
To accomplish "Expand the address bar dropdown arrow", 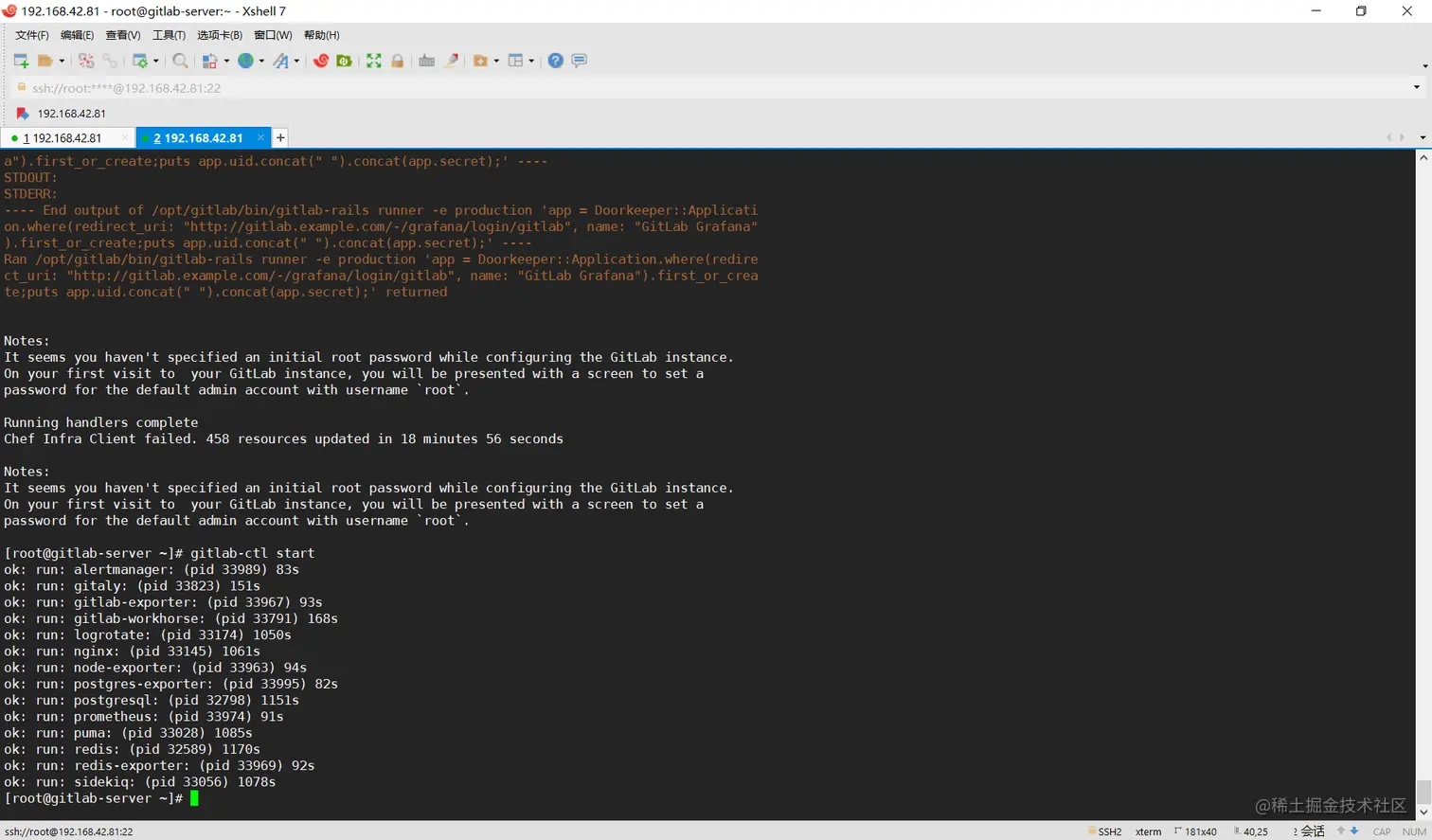I will click(x=1417, y=88).
